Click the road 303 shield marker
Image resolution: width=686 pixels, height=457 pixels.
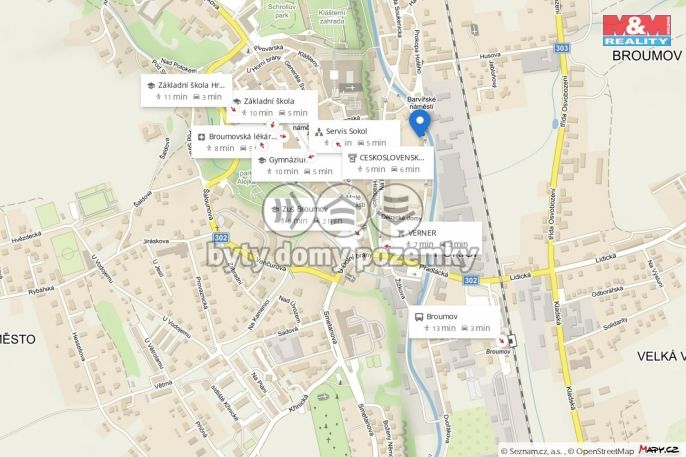(561, 48)
